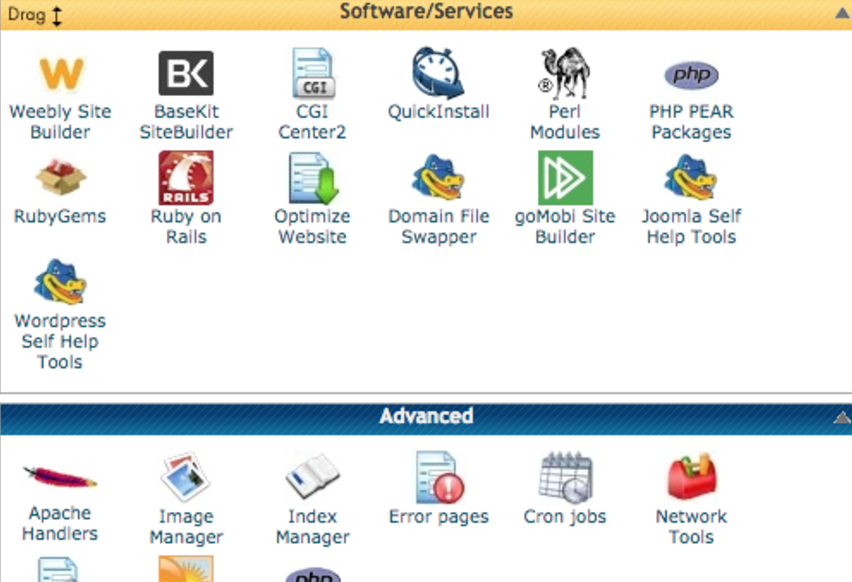
Task: Click the Drag handle on Software/Services
Action: point(35,15)
